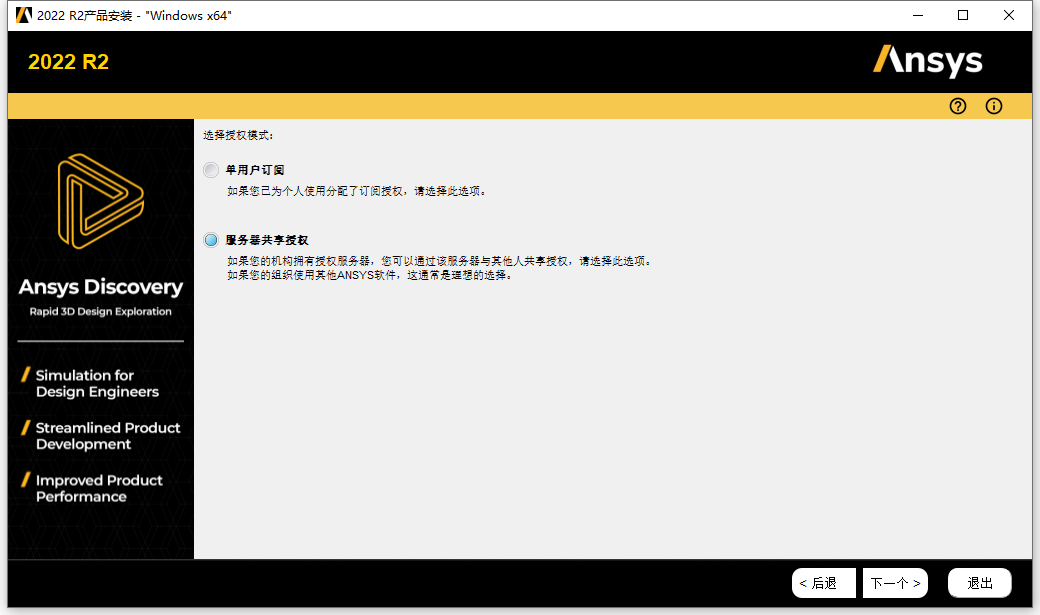Click the Ansys Discovery triangle logo

point(101,201)
